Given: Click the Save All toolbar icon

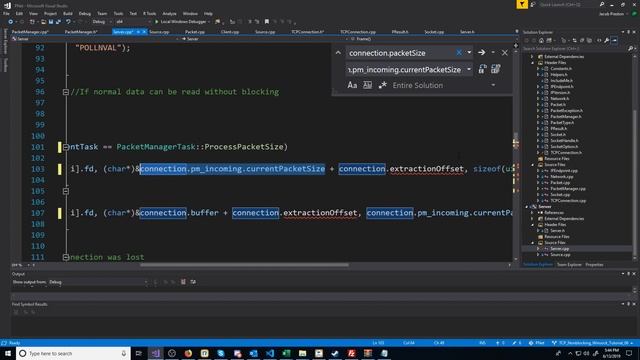Looking at the screenshot, I should click(x=58, y=22).
